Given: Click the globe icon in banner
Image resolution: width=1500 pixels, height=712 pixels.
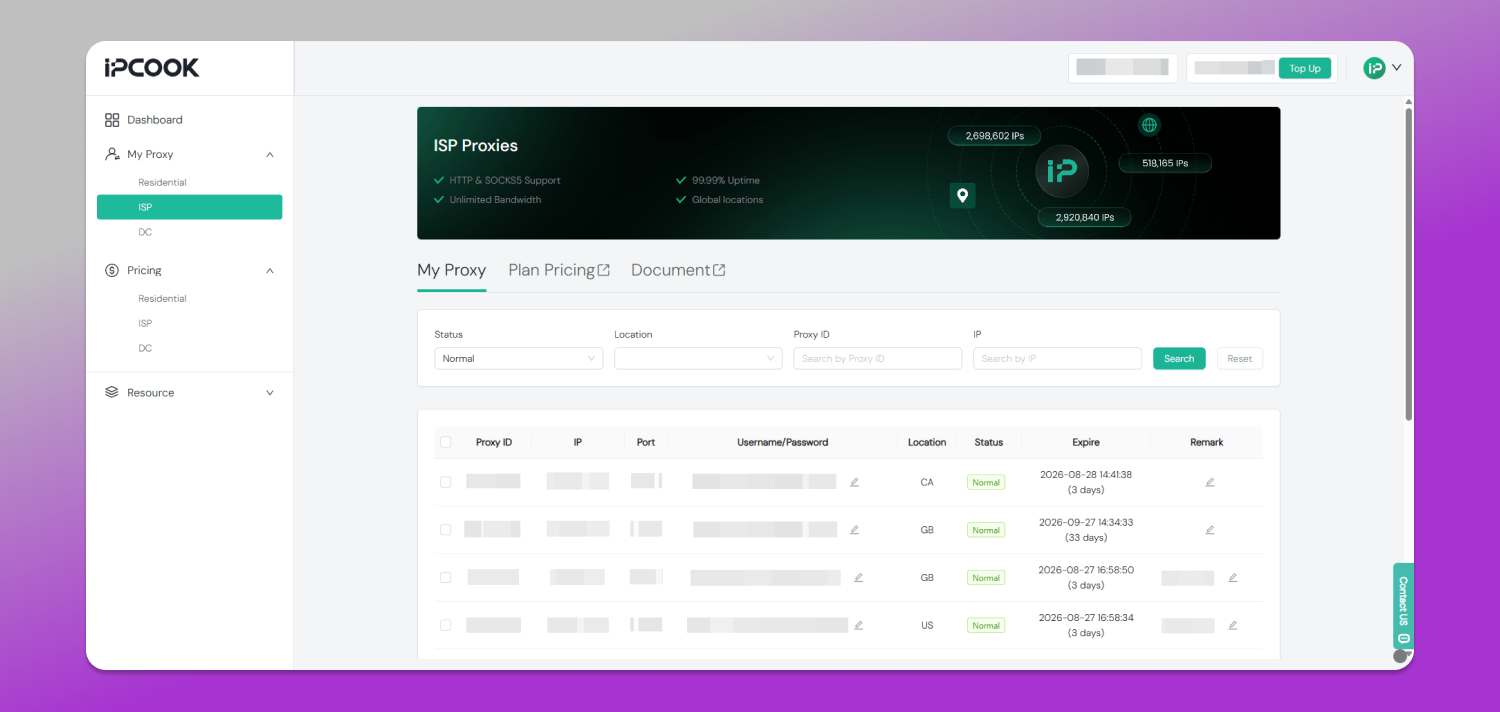Looking at the screenshot, I should [1150, 125].
